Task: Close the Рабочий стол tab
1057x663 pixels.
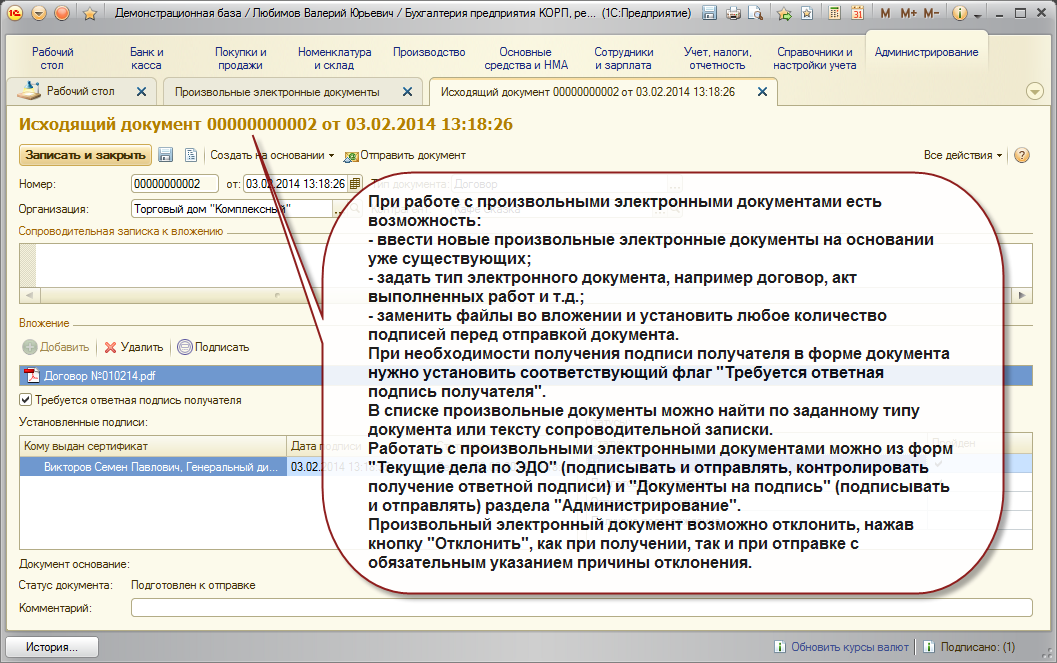Action: (142, 92)
